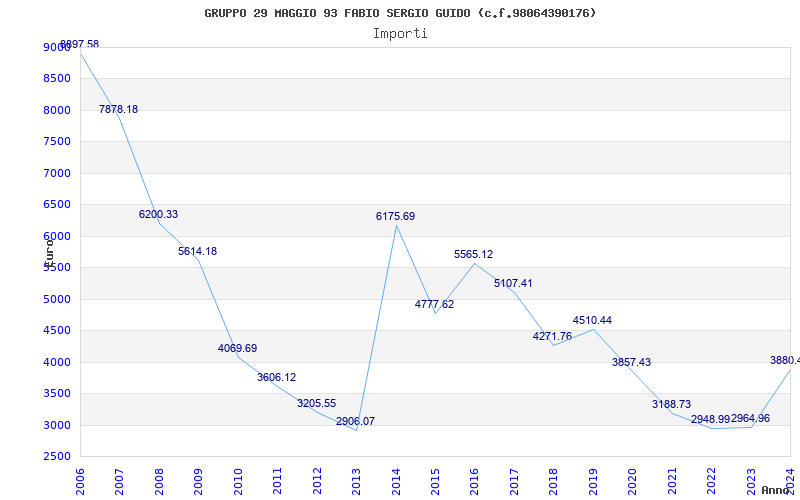
Task: Click x-axis year 2010
Action: [238, 482]
